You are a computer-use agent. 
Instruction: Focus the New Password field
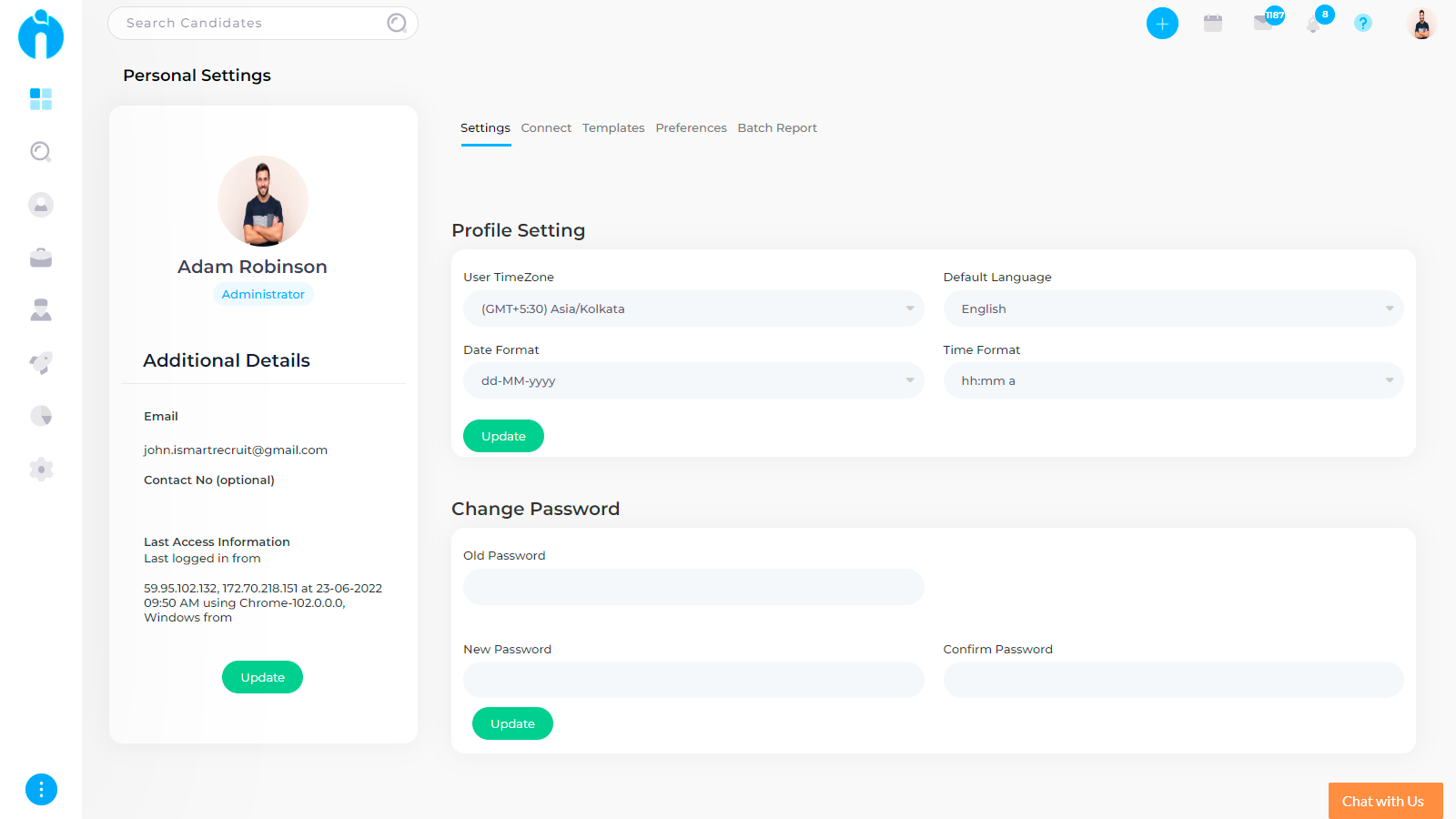click(693, 680)
